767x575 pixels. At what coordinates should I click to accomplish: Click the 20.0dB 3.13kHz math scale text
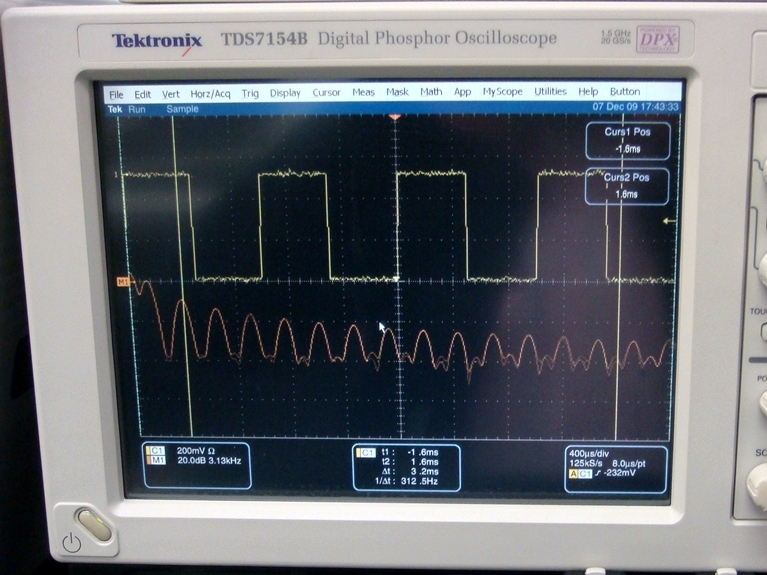pos(209,460)
